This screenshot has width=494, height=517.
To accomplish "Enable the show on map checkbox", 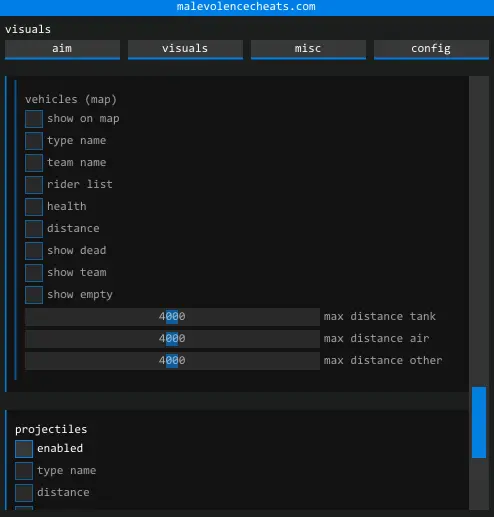I will 34,119.
